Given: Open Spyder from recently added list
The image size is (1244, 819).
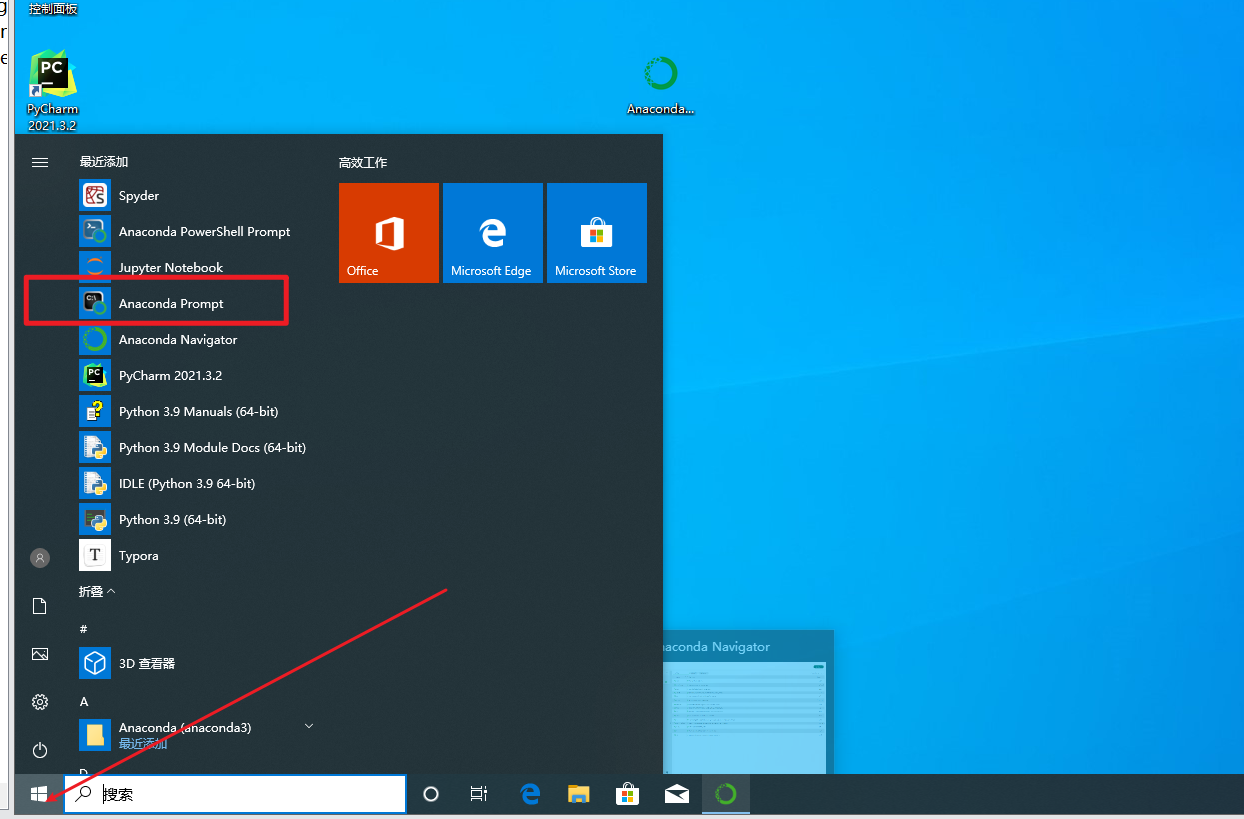Looking at the screenshot, I should (x=195, y=196).
